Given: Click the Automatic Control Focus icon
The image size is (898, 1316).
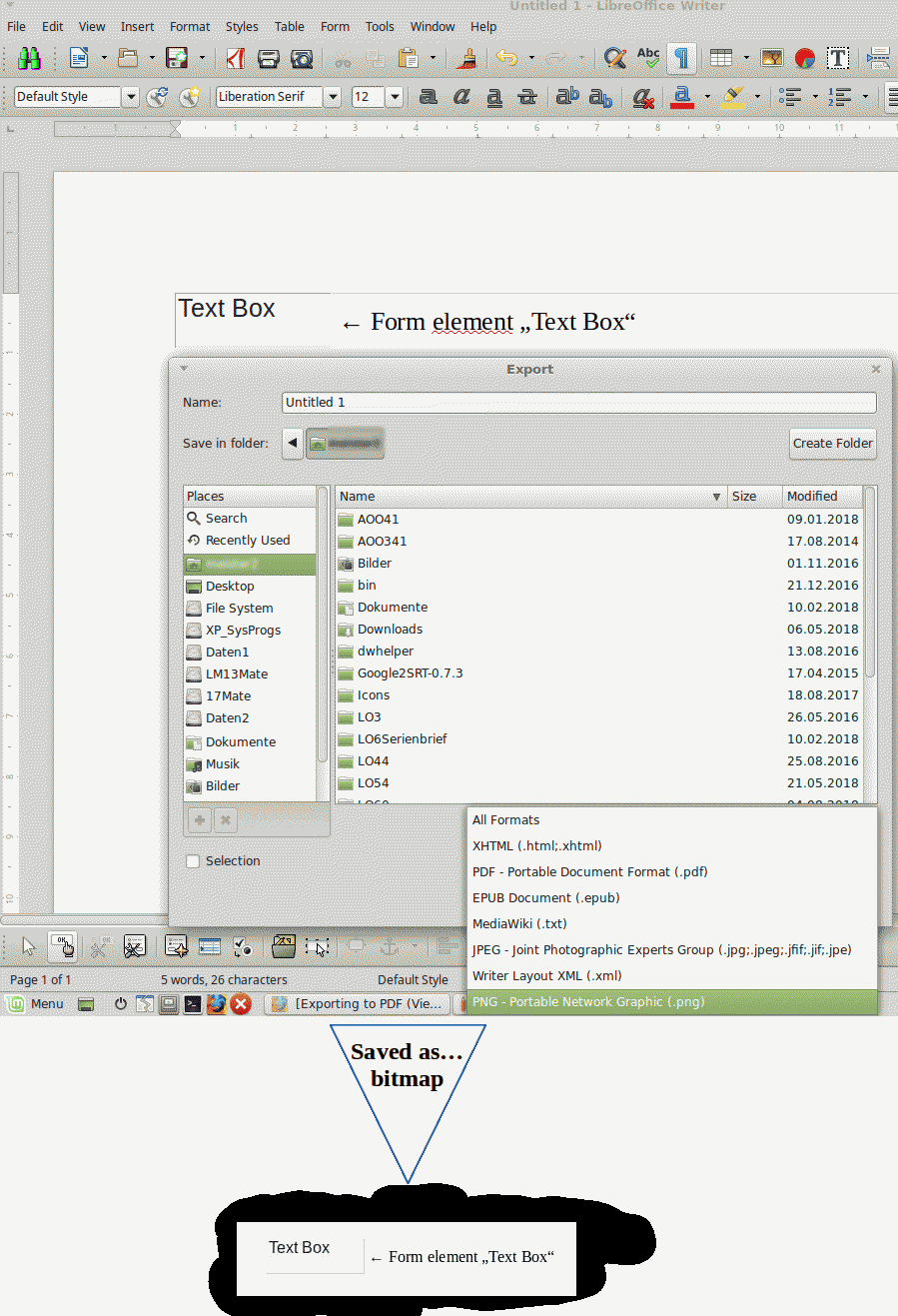Looking at the screenshot, I should click(318, 945).
